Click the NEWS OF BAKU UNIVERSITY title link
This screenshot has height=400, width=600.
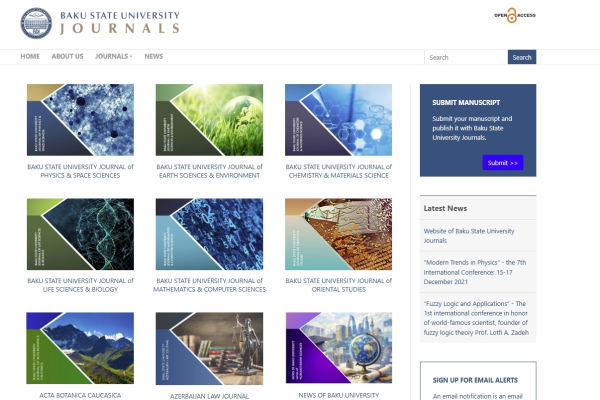tap(339, 395)
